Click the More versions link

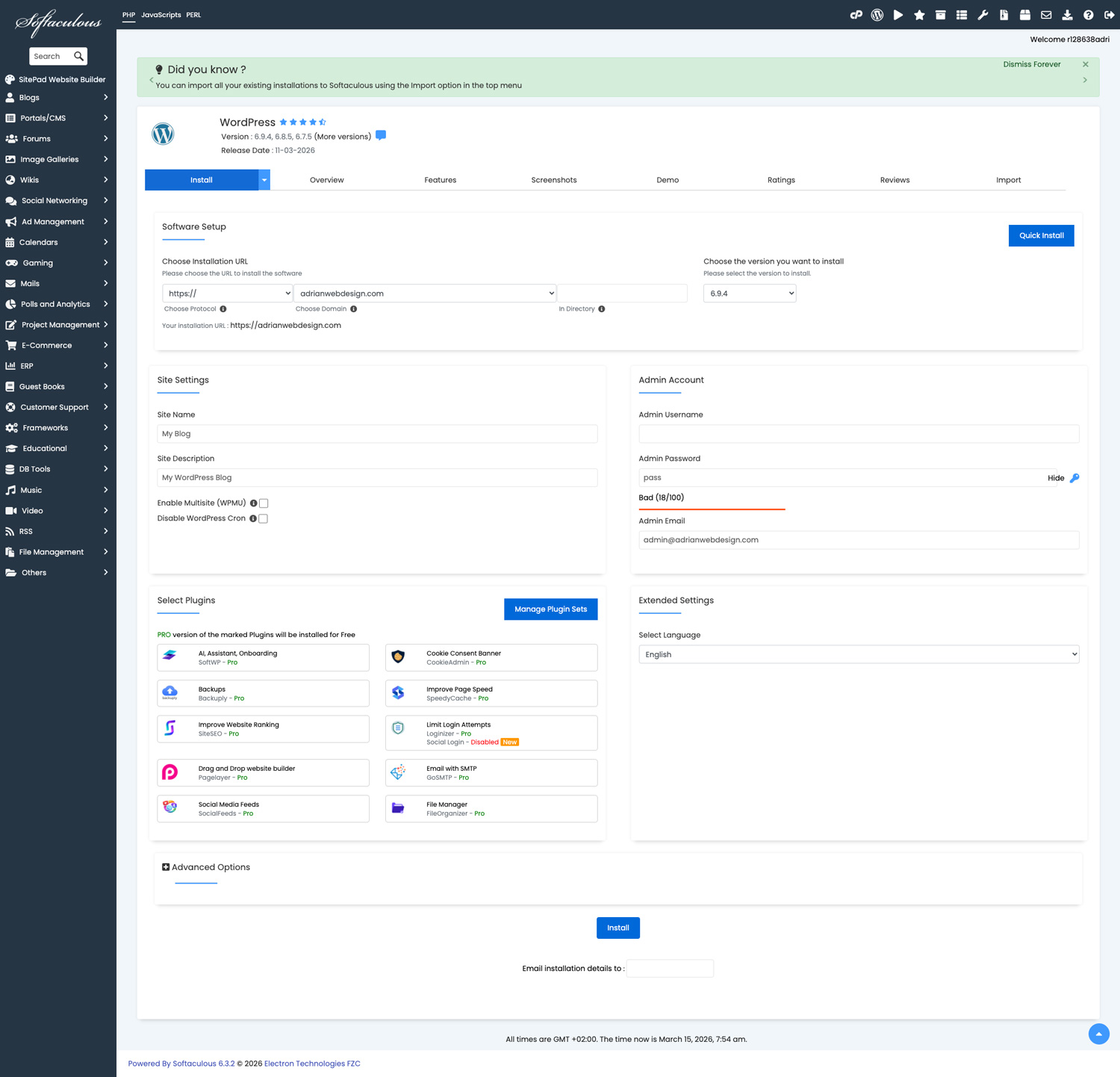pos(343,137)
